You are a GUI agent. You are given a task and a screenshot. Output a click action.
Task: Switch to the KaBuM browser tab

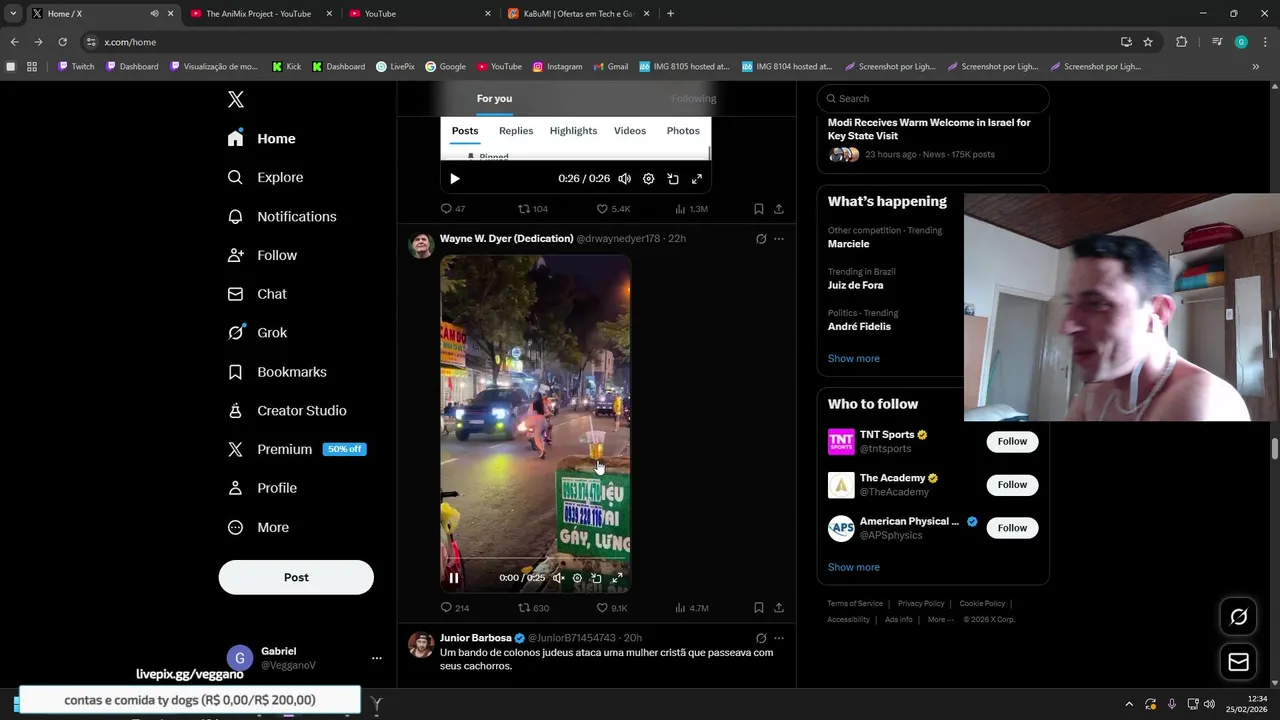[579, 14]
